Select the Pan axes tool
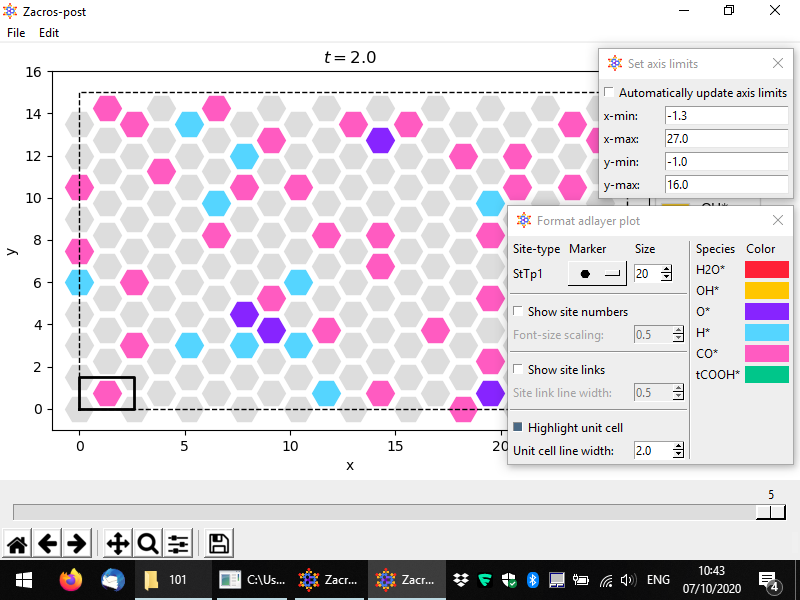The width and height of the screenshot is (800, 600). coord(117,544)
